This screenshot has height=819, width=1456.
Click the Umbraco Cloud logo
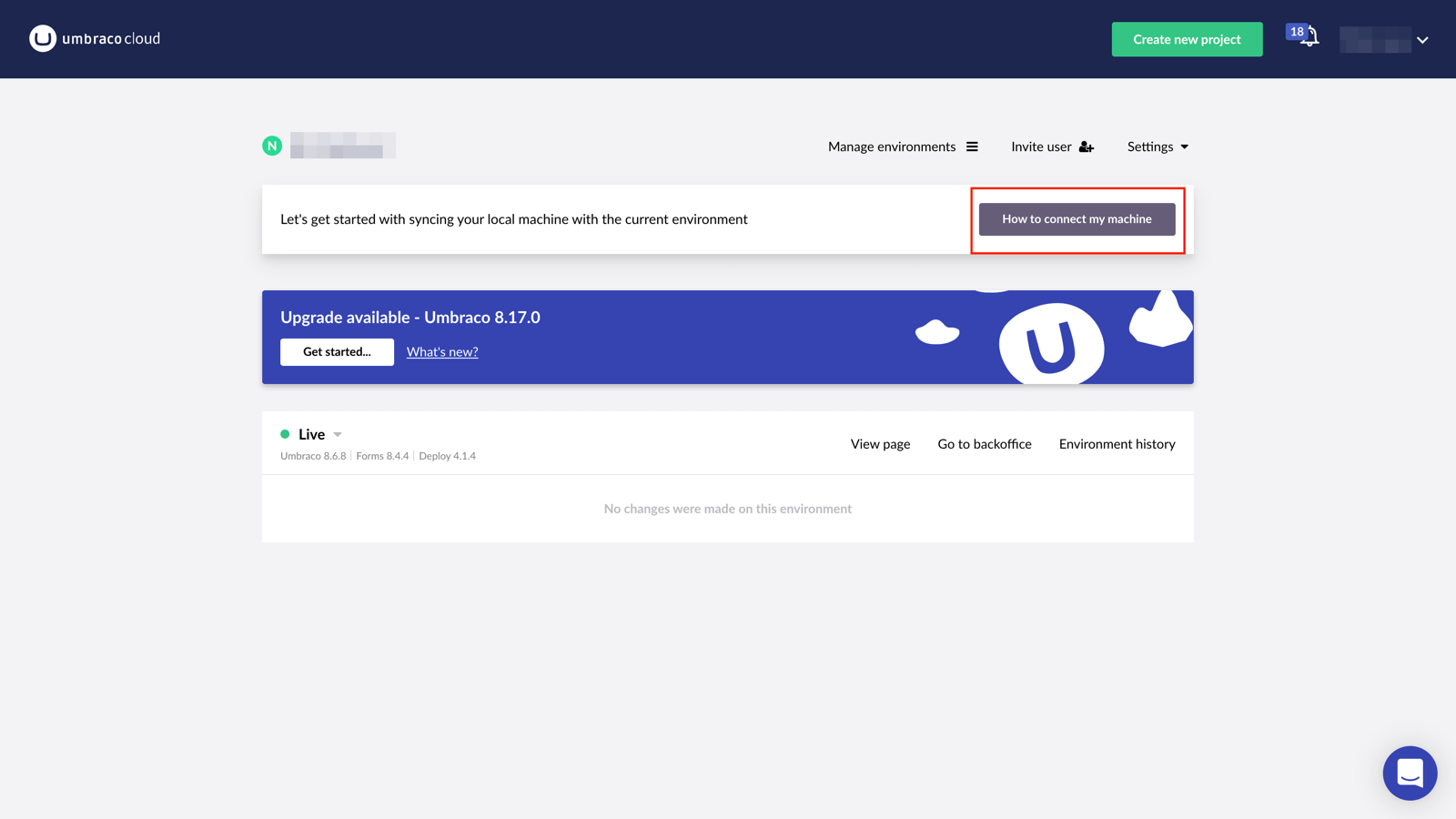[95, 38]
